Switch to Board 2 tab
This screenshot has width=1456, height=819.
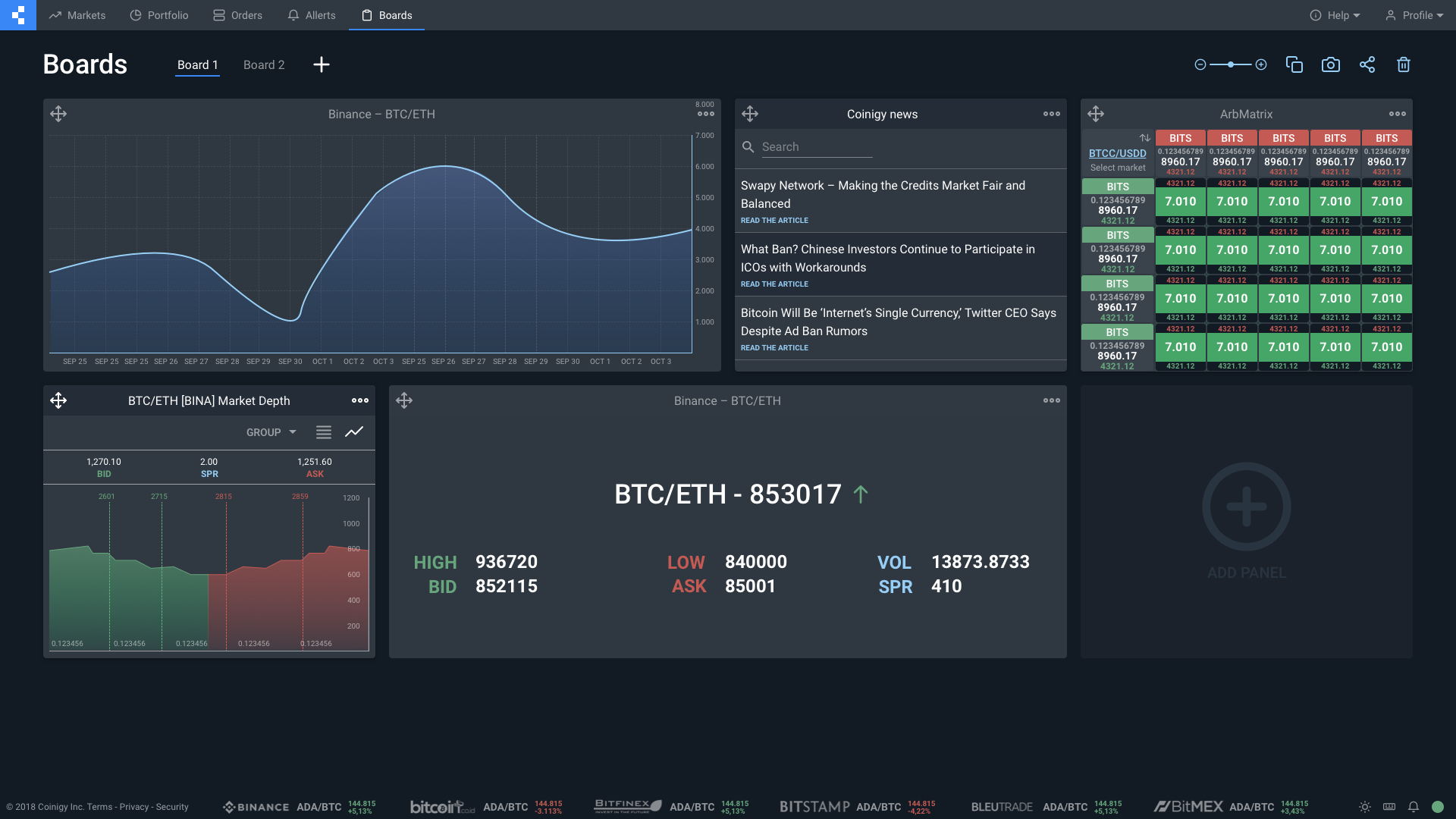pyautogui.click(x=264, y=65)
